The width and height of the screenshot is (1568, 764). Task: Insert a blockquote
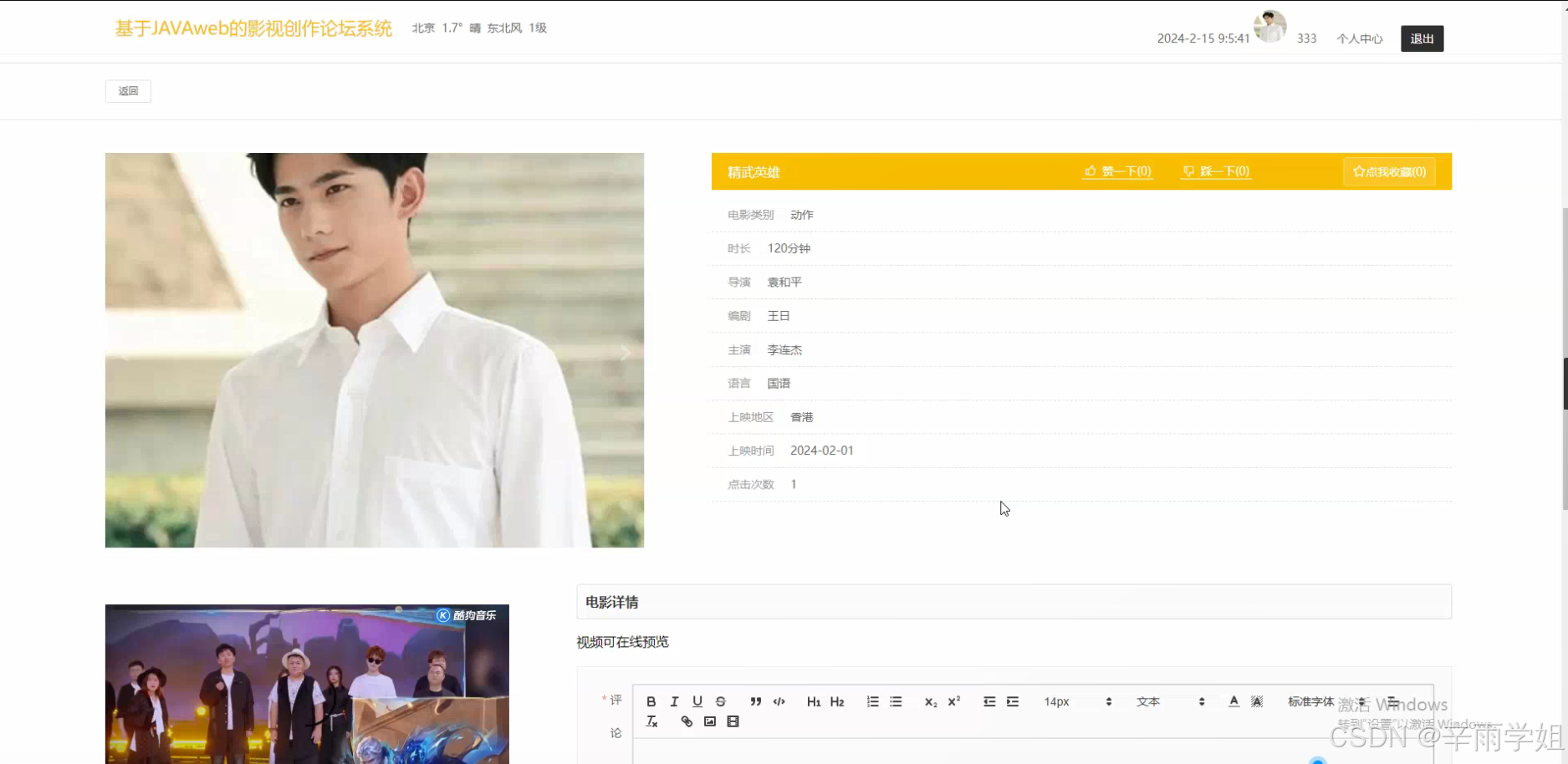click(x=755, y=701)
